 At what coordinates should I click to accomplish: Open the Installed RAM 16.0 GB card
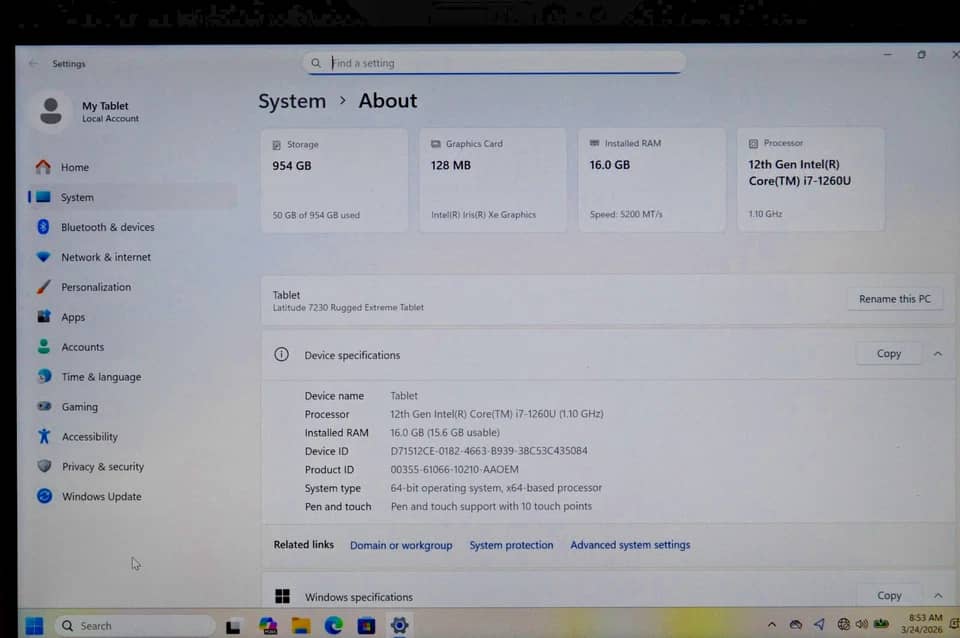[652, 179]
